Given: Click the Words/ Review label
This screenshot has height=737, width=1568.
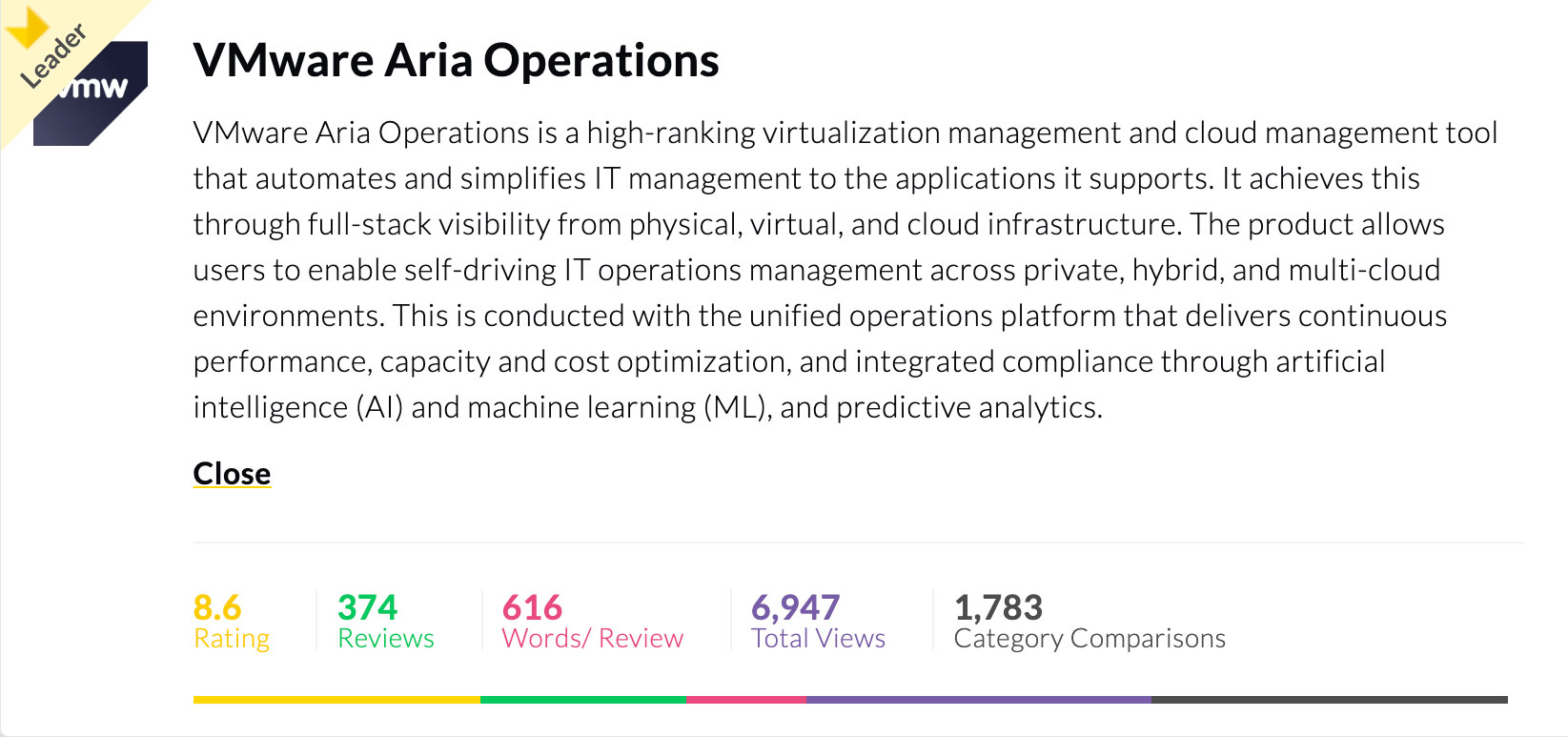Looking at the screenshot, I should [x=593, y=639].
